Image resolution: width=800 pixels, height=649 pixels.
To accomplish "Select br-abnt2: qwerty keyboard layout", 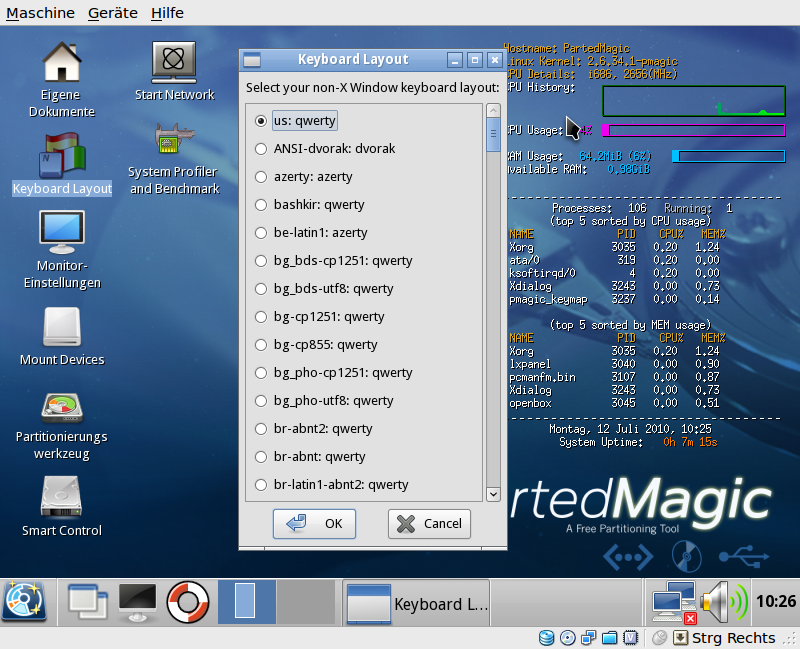I will 261,429.
